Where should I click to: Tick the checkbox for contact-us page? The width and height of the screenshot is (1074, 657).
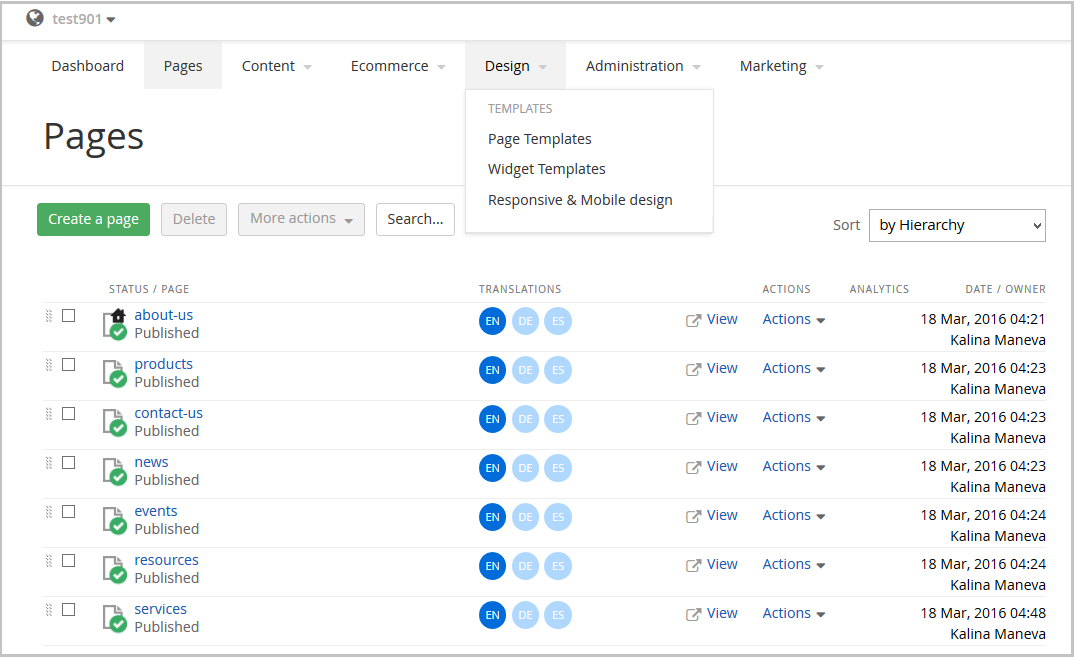point(69,413)
